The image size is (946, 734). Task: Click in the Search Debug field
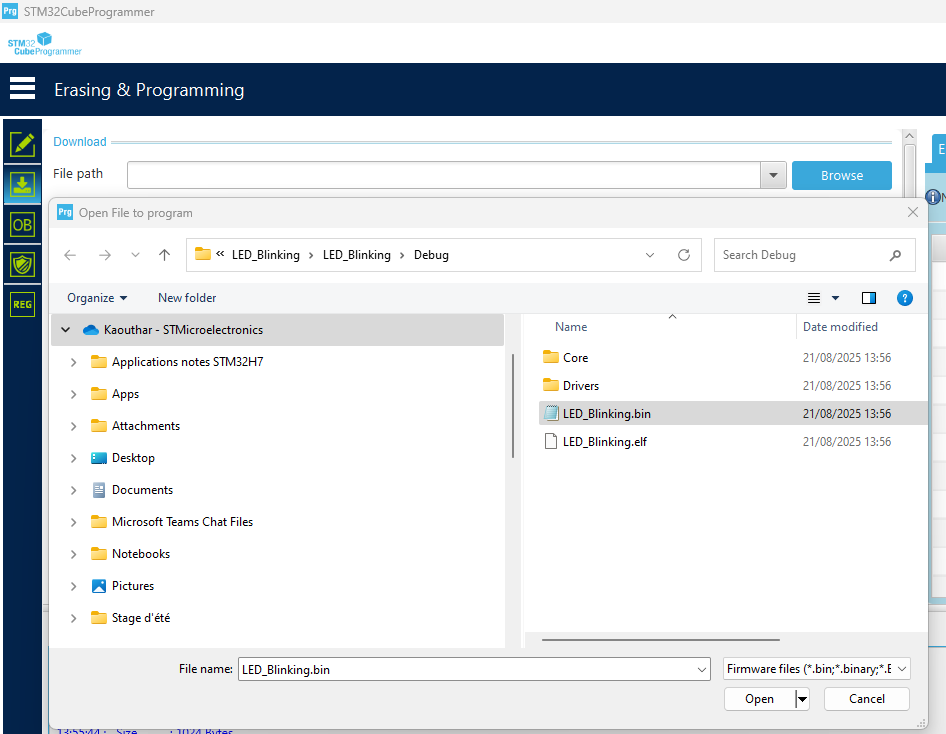pos(802,255)
